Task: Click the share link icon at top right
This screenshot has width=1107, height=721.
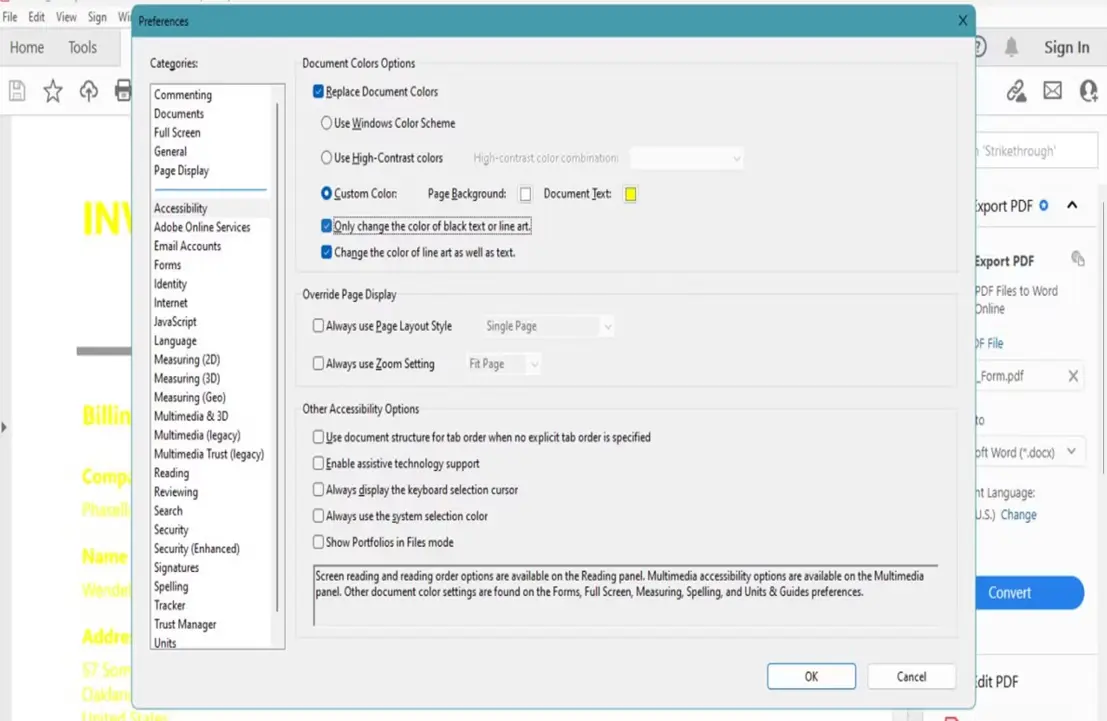Action: 1016,90
